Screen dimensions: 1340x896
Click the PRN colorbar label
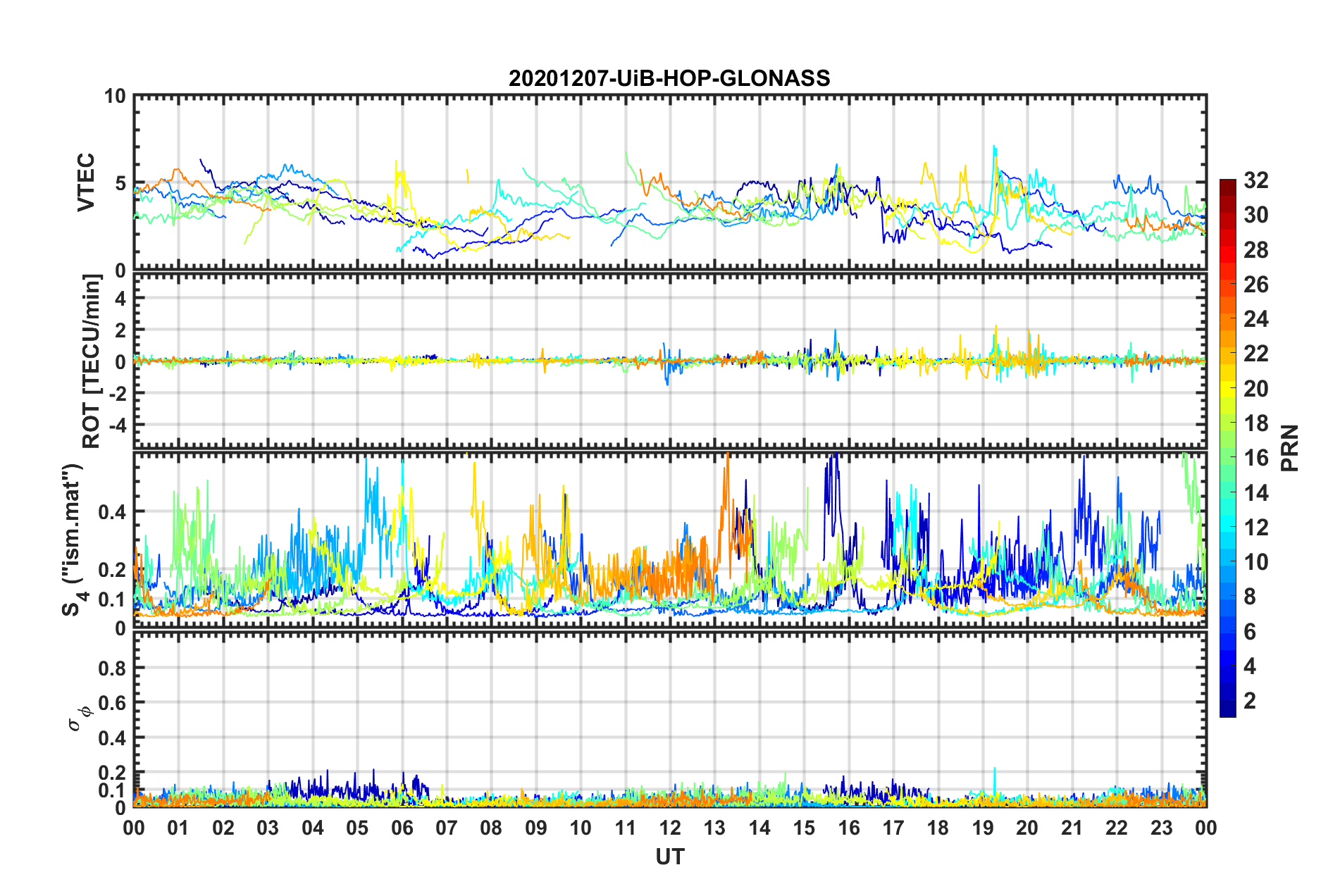(x=1289, y=448)
